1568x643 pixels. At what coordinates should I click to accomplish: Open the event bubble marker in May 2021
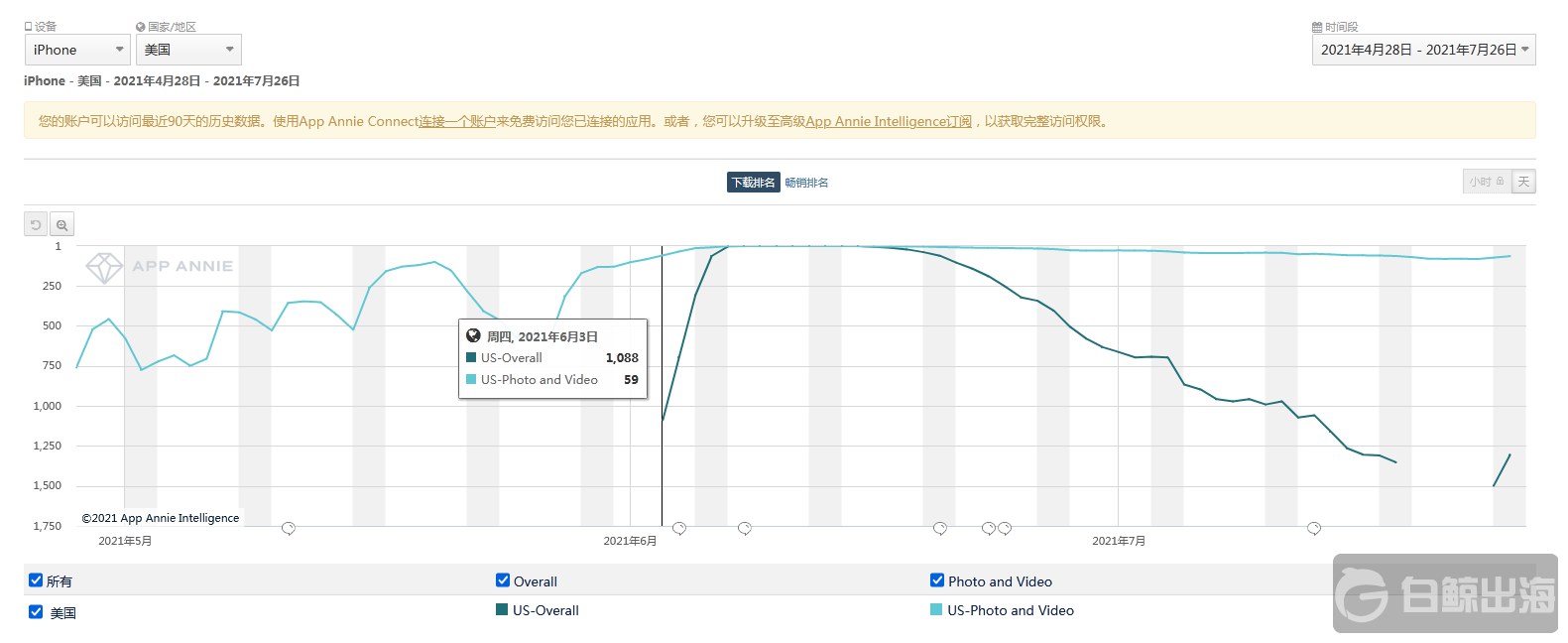[x=289, y=529]
